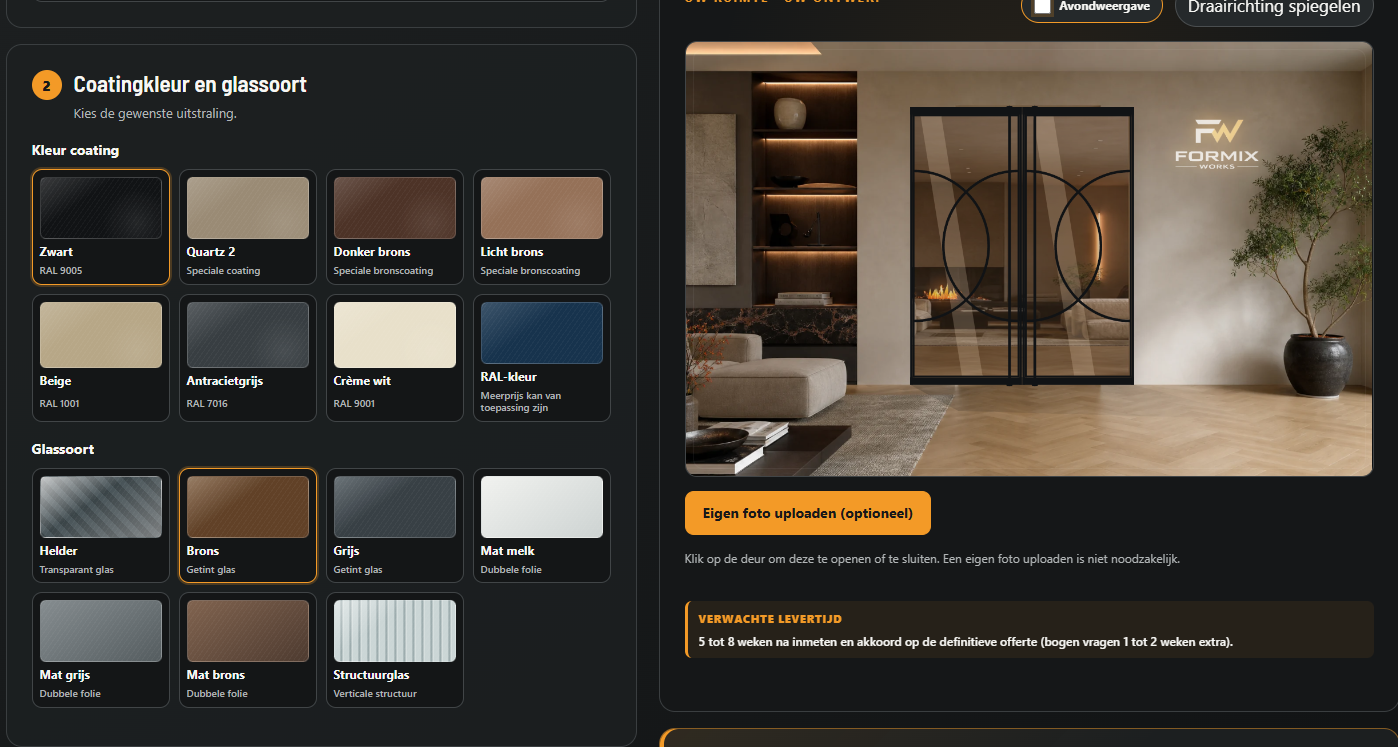Click Eigen foto uploaden (optioneel) button
The width and height of the screenshot is (1398, 747).
pos(808,513)
